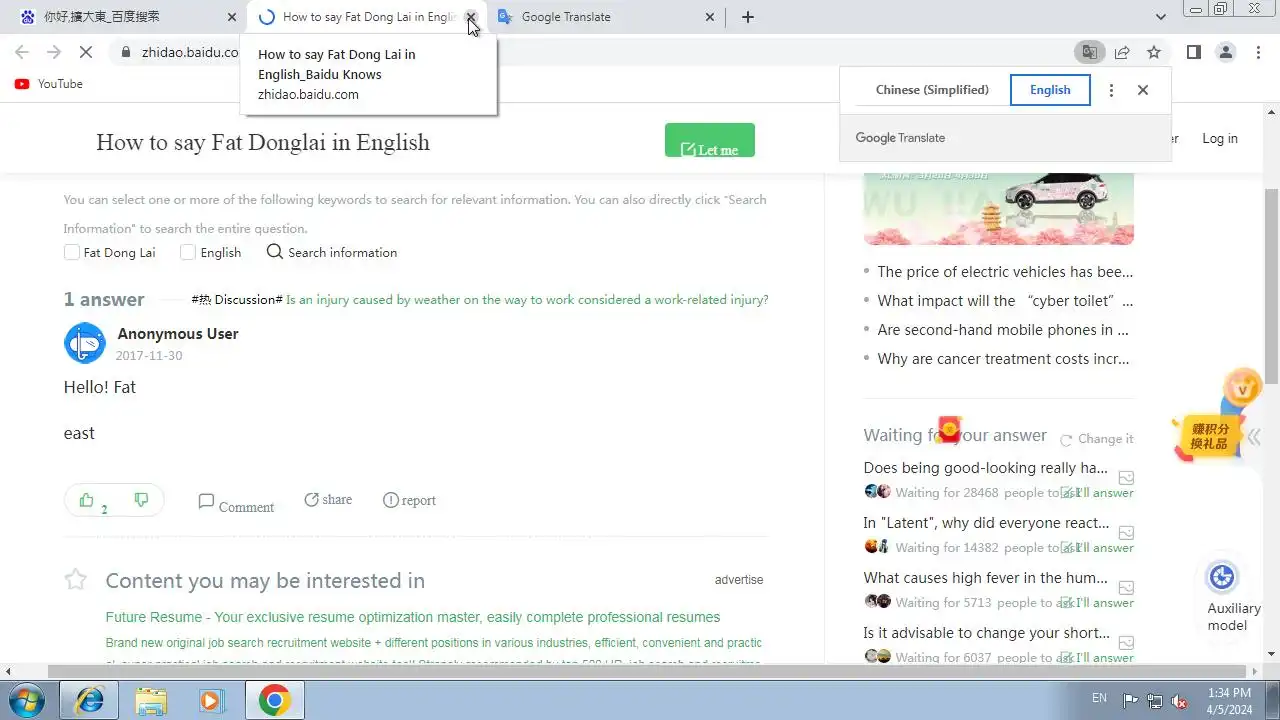Close the Google Translate tab
This screenshot has height=720, width=1280.
tap(711, 17)
